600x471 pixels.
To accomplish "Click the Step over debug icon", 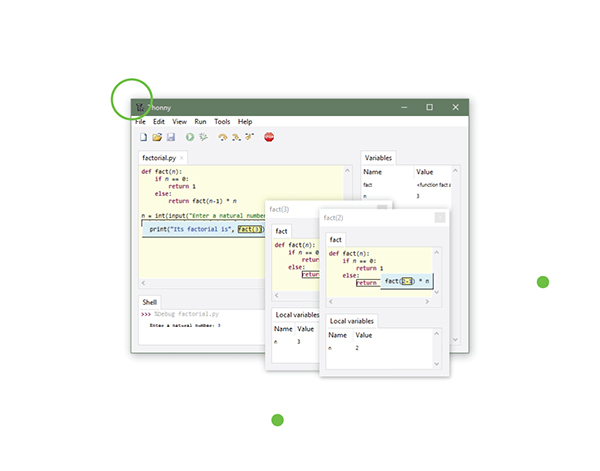I will (223, 136).
